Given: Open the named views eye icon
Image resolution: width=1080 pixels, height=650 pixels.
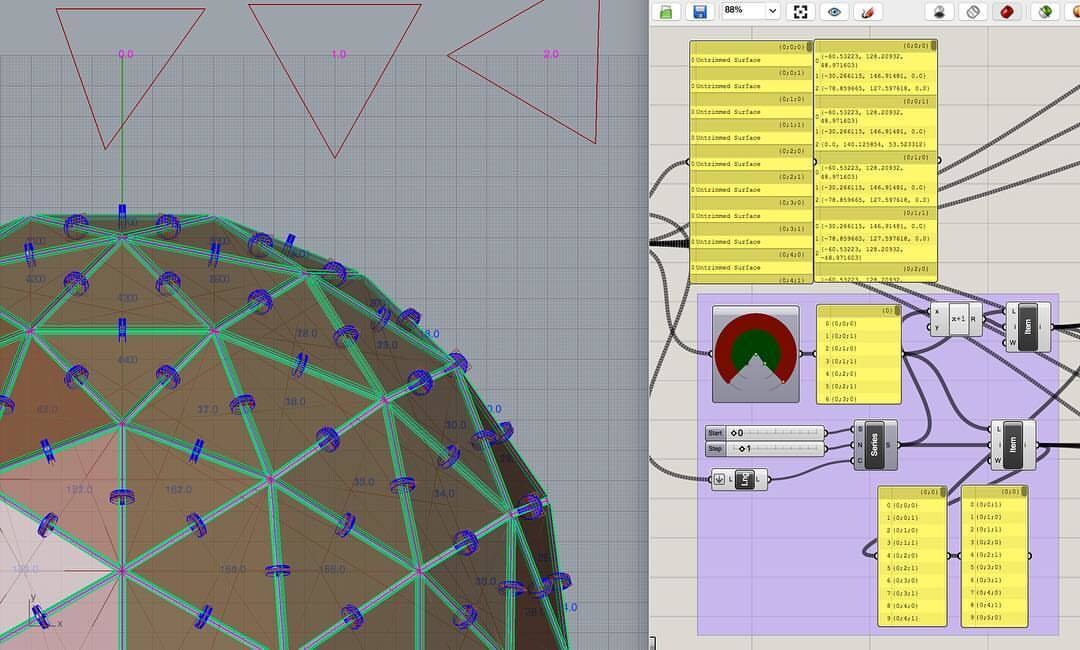Looking at the screenshot, I should click(834, 12).
